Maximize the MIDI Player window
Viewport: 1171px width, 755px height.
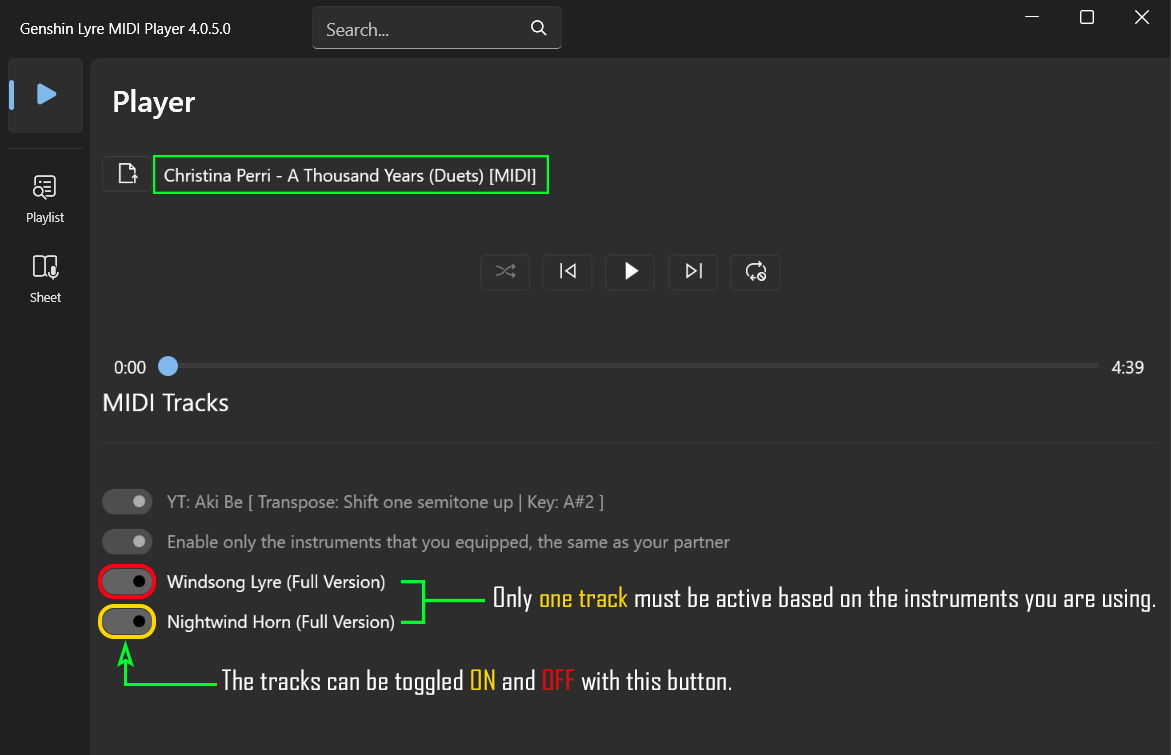[1087, 16]
